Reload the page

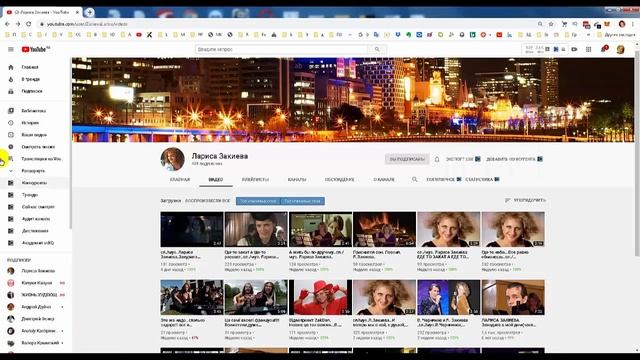point(29,24)
